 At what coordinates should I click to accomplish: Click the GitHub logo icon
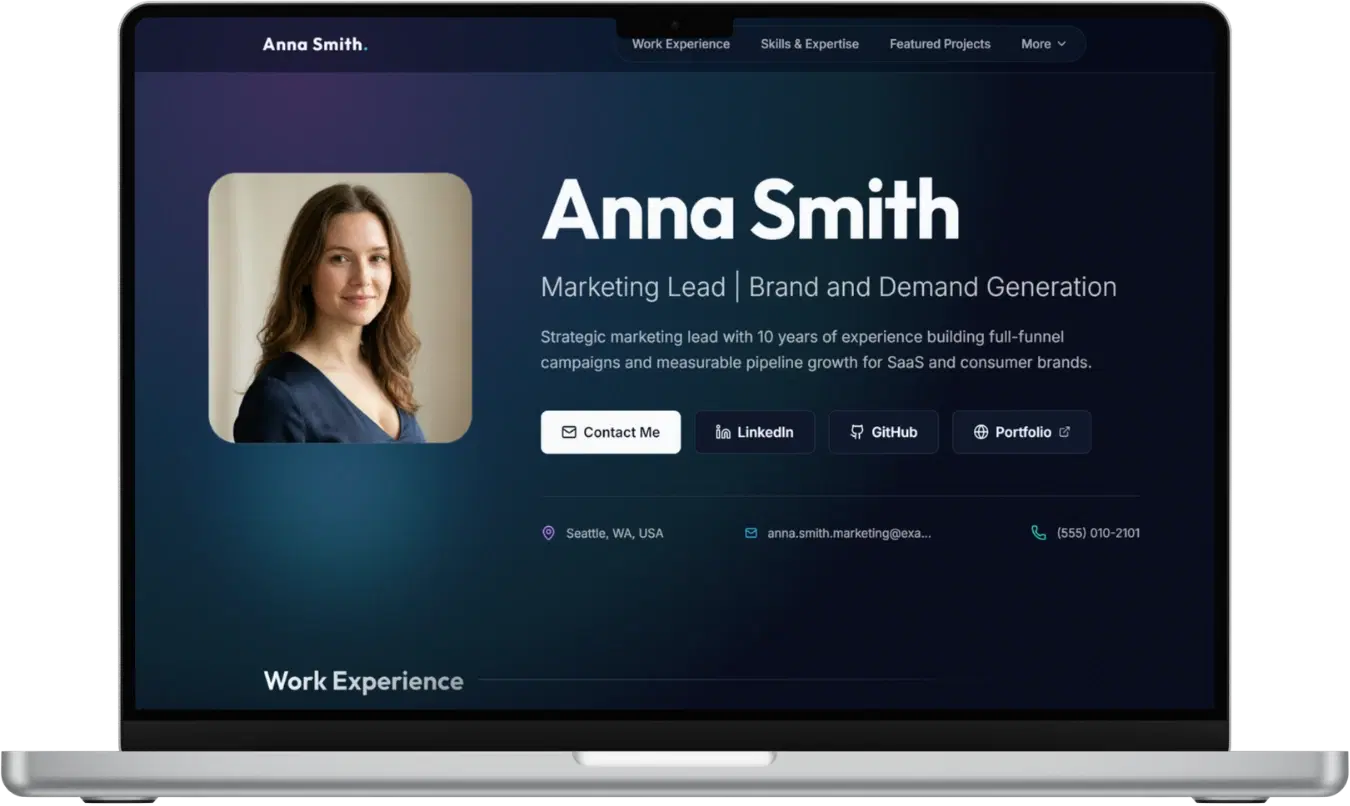(x=857, y=432)
